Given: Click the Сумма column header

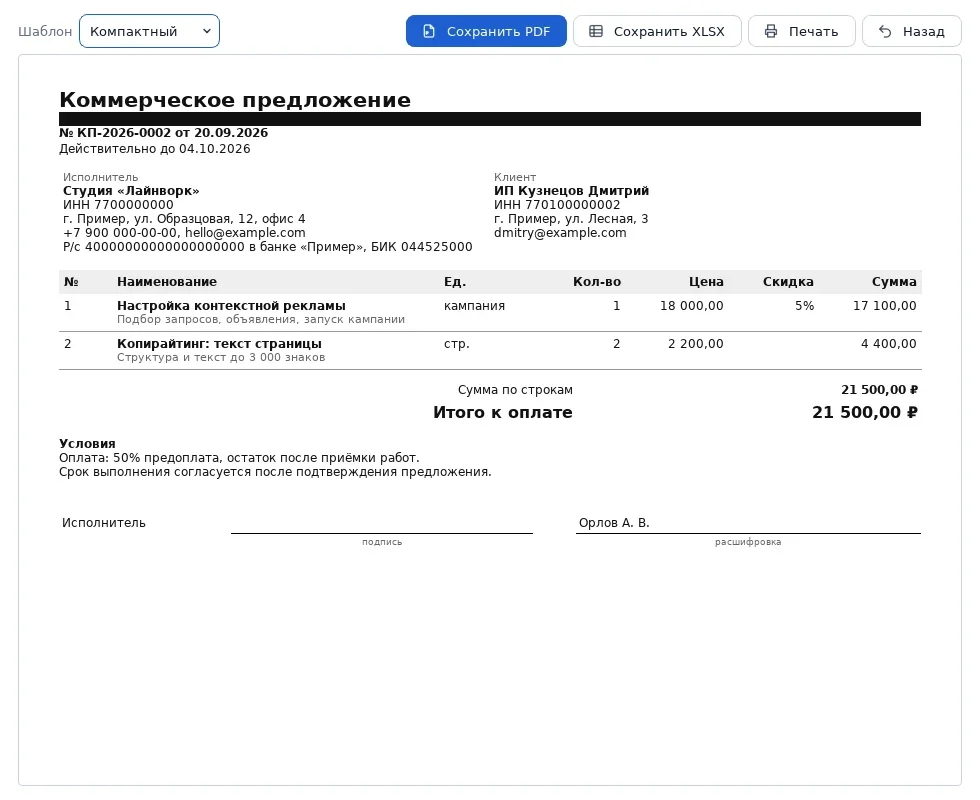Looking at the screenshot, I should 894,282.
